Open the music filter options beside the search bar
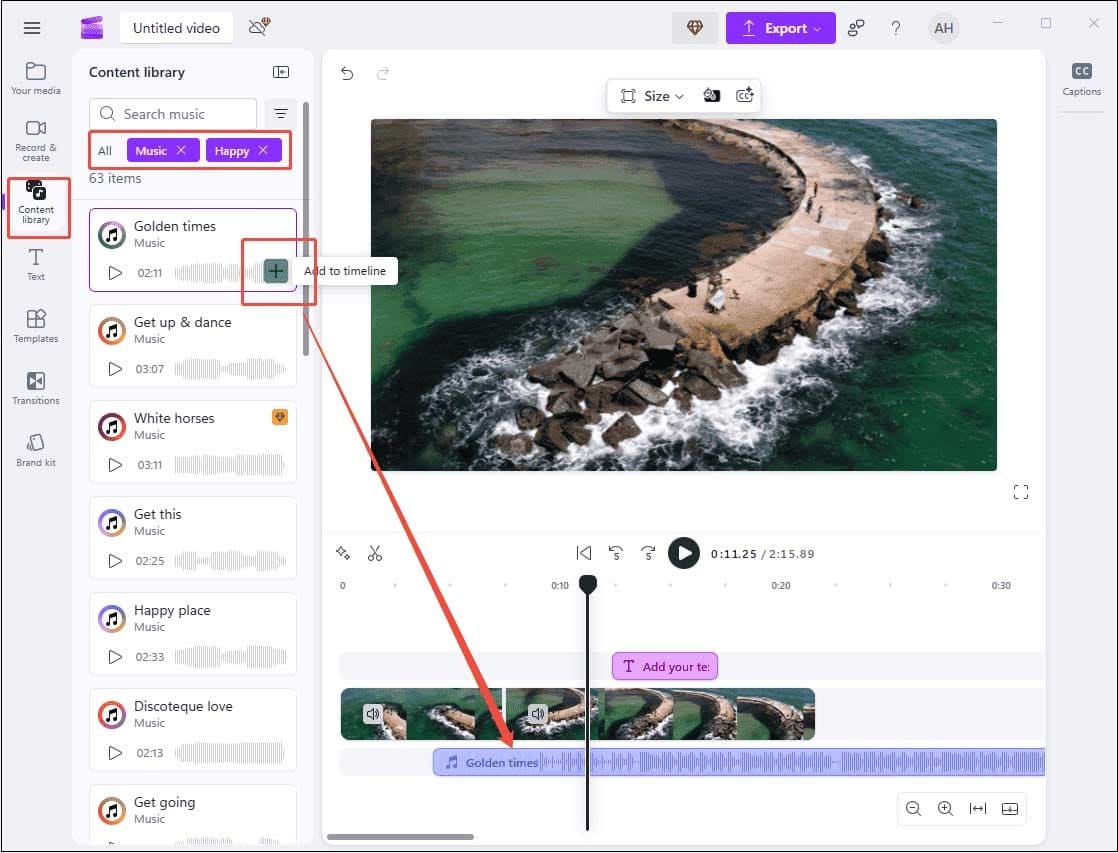1118x853 pixels. tap(280, 113)
